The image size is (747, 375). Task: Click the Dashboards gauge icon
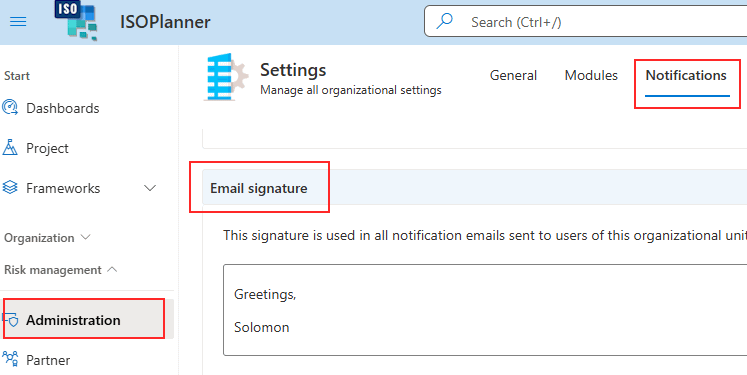pyautogui.click(x=10, y=108)
